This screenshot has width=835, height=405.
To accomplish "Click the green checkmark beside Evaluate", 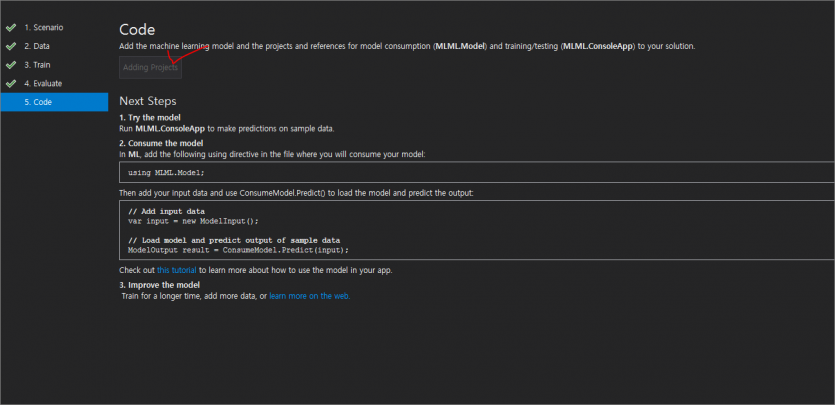I will pyautogui.click(x=11, y=84).
